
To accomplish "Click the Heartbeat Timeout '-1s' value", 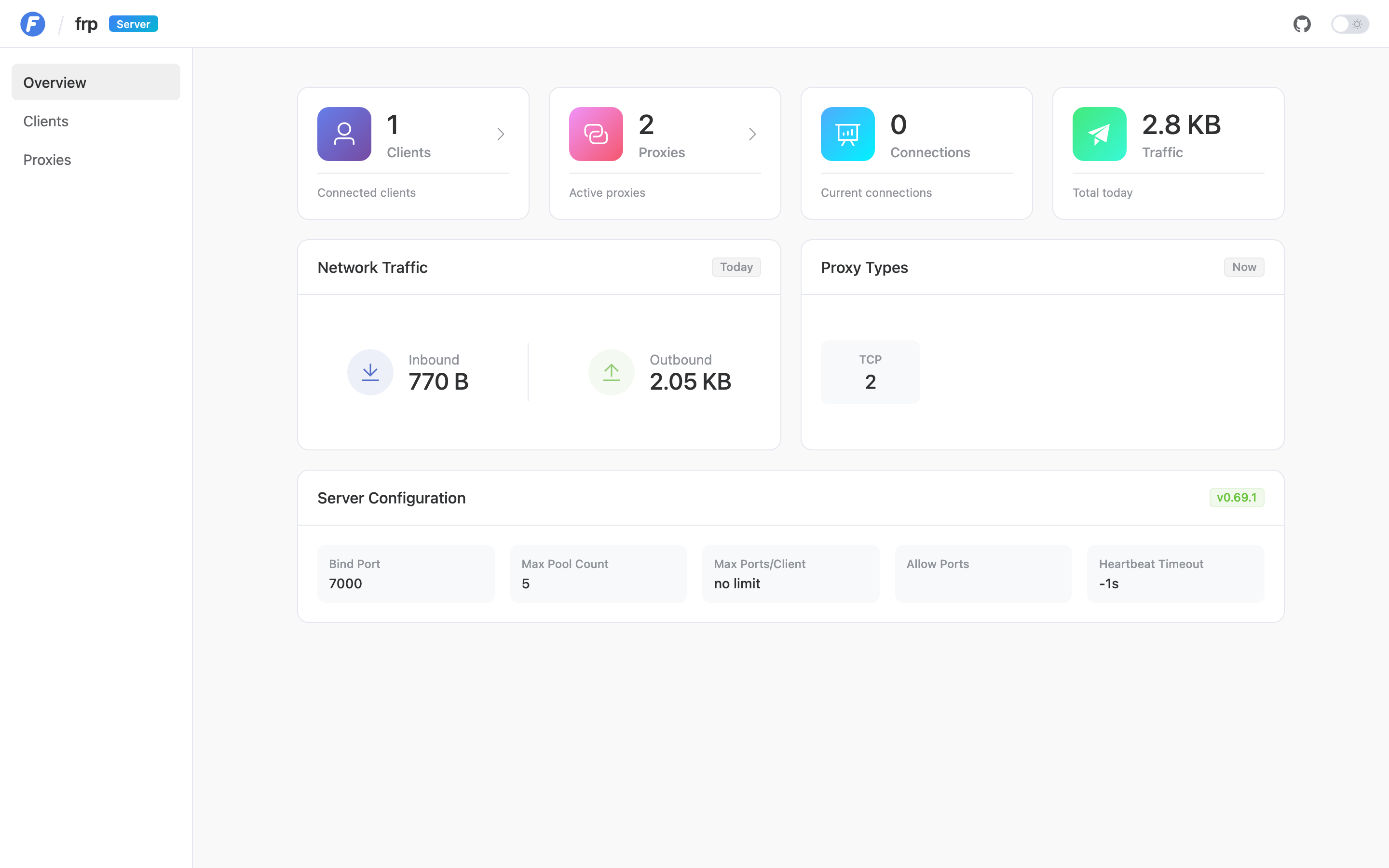I will (1108, 583).
